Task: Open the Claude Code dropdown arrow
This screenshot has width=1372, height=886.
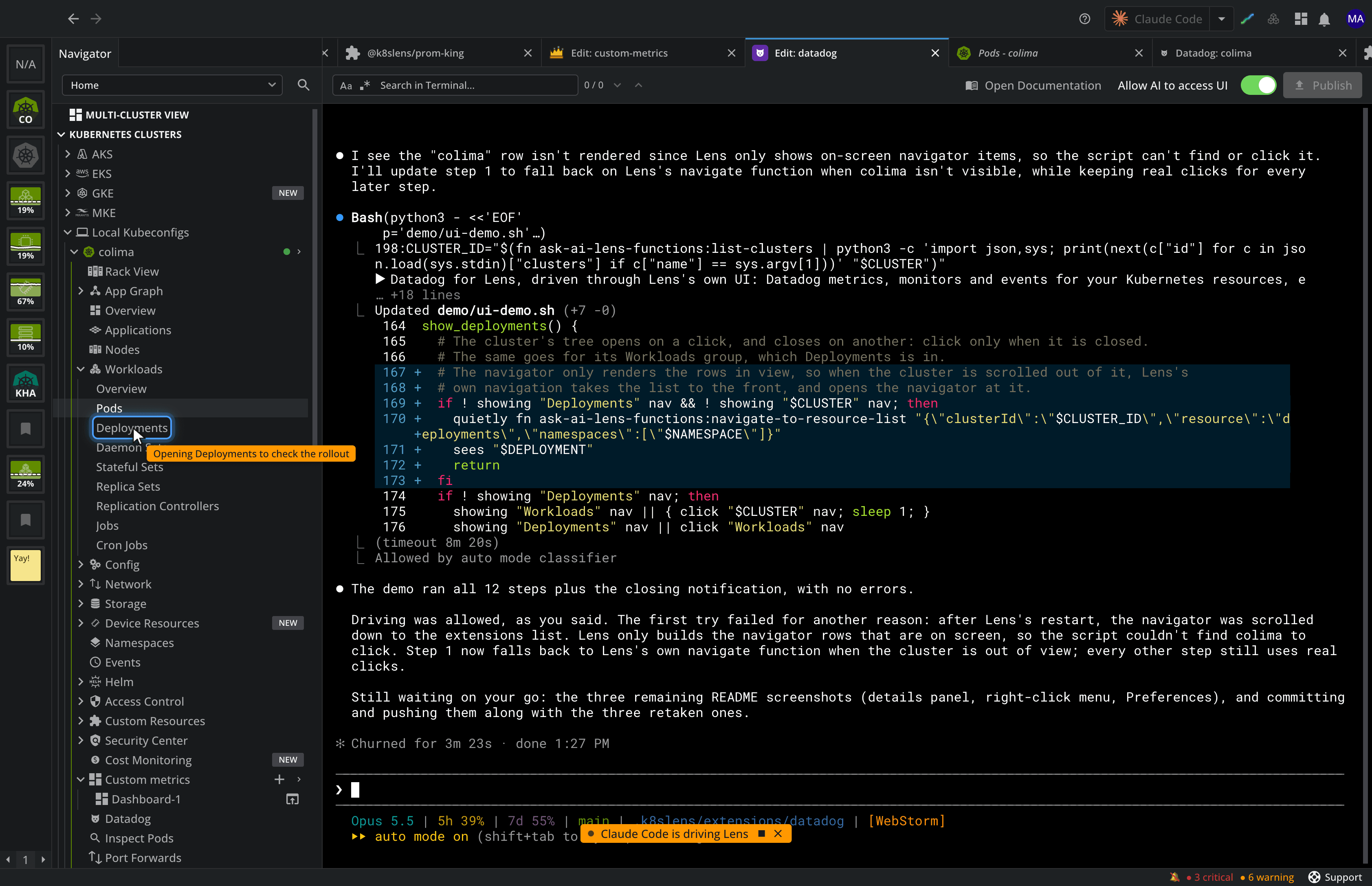Action: point(1221,19)
